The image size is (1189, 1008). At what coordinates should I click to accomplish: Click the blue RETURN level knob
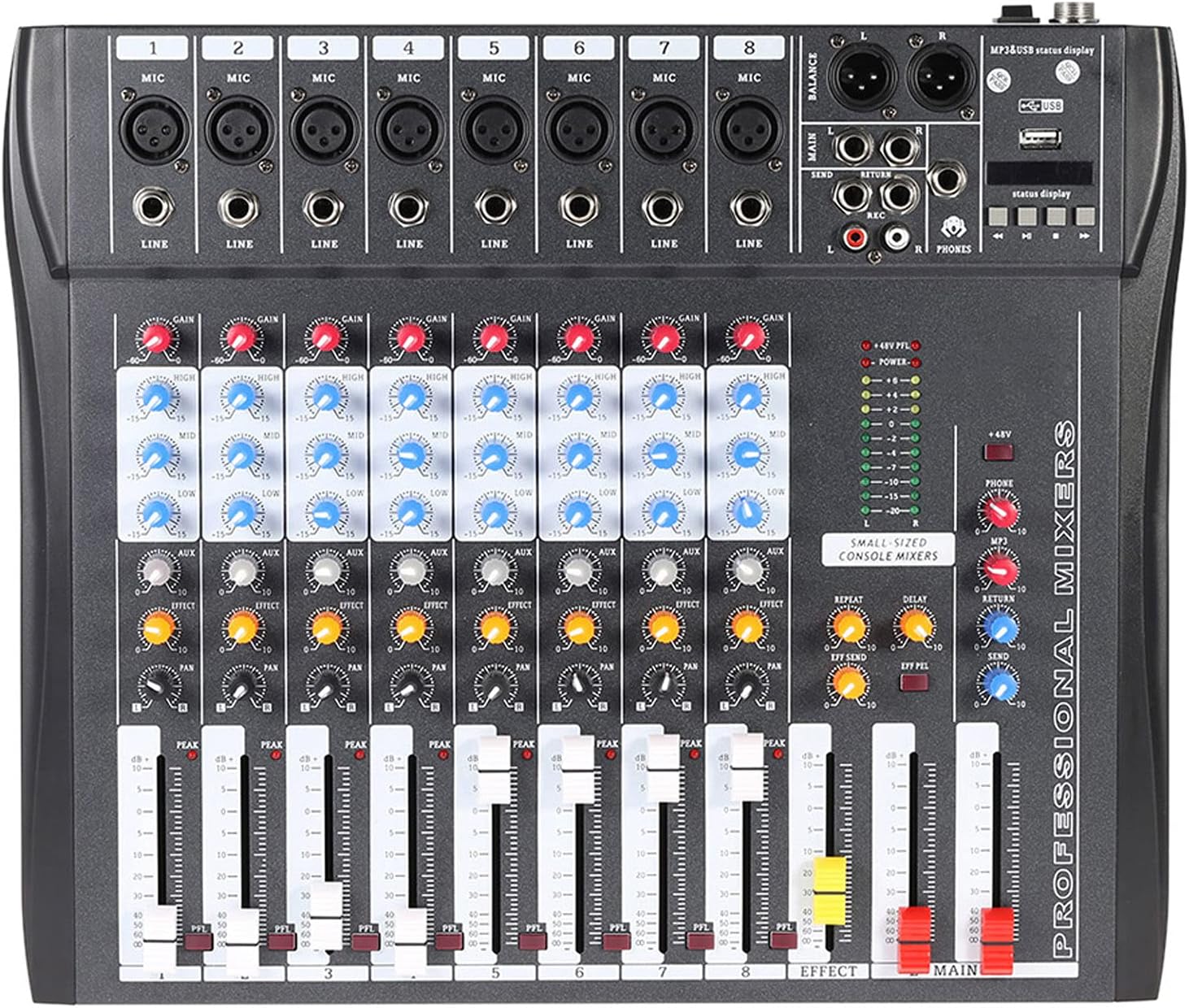999,626
